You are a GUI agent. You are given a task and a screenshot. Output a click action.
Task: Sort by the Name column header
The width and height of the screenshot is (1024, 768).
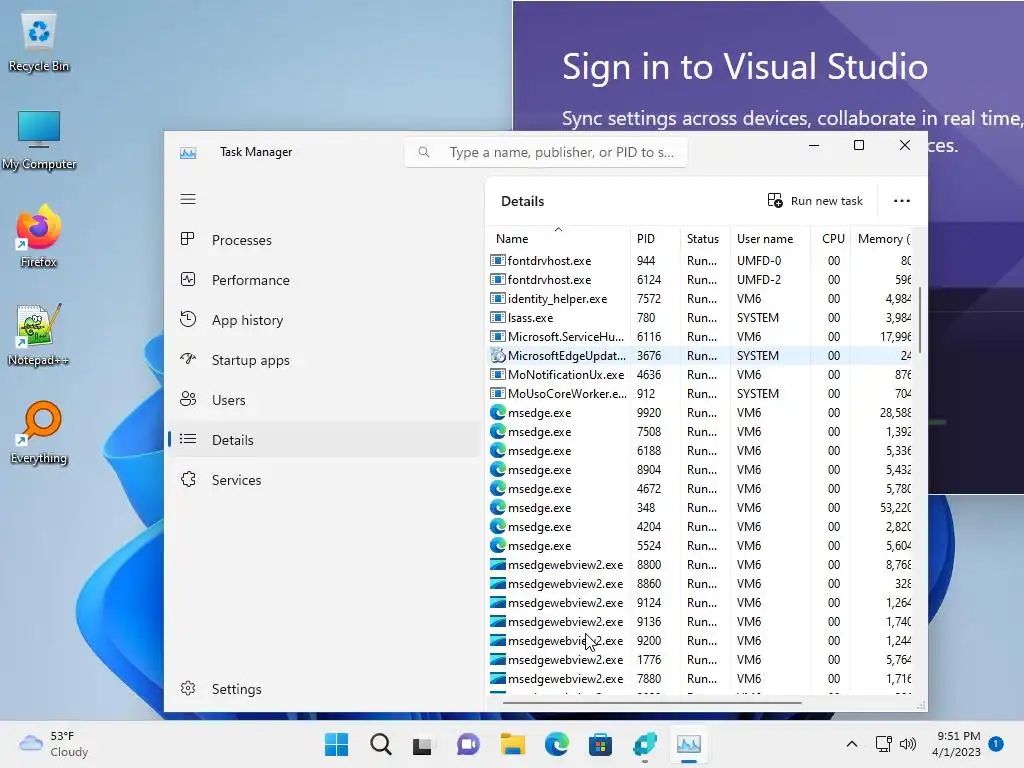(x=558, y=238)
